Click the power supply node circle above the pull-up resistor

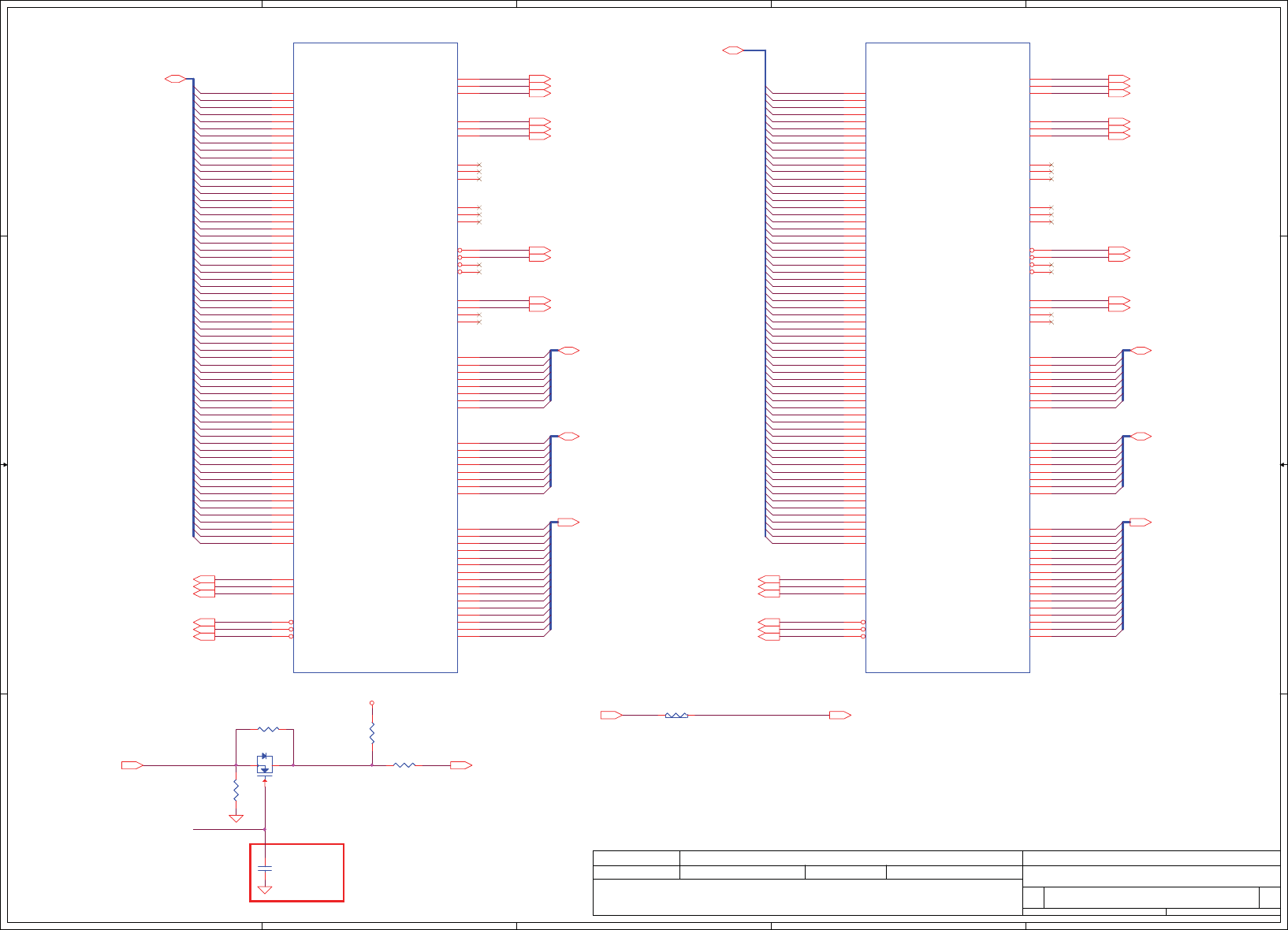click(x=372, y=702)
